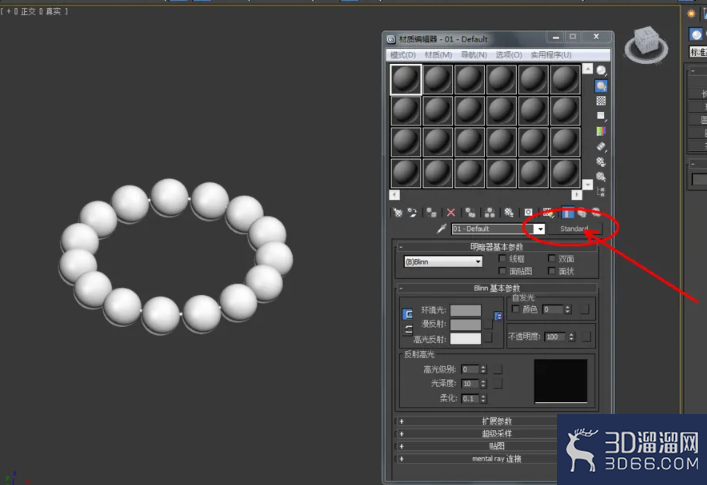The image size is (707, 485).
Task: Click the red X reset material icon
Action: [451, 212]
